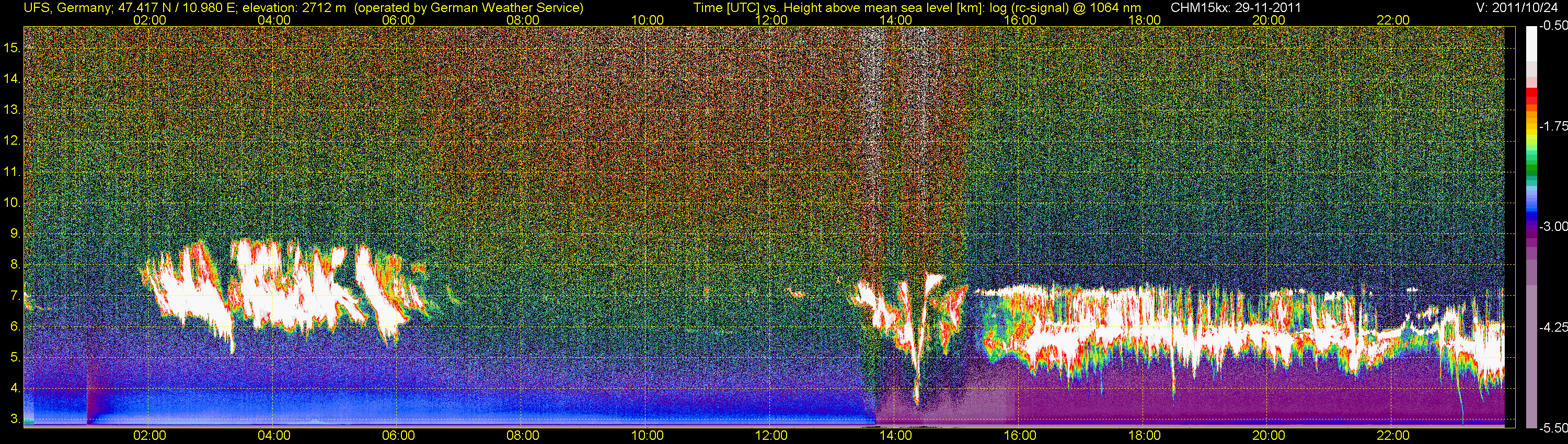Click the '4.' height axis label
The height and width of the screenshot is (444, 1568).
tap(15, 389)
